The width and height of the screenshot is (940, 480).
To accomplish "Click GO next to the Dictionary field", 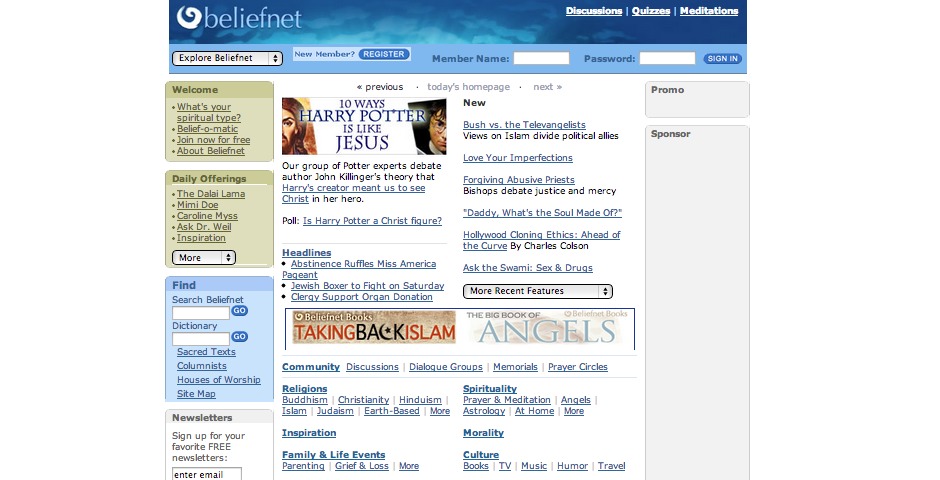I will (240, 337).
